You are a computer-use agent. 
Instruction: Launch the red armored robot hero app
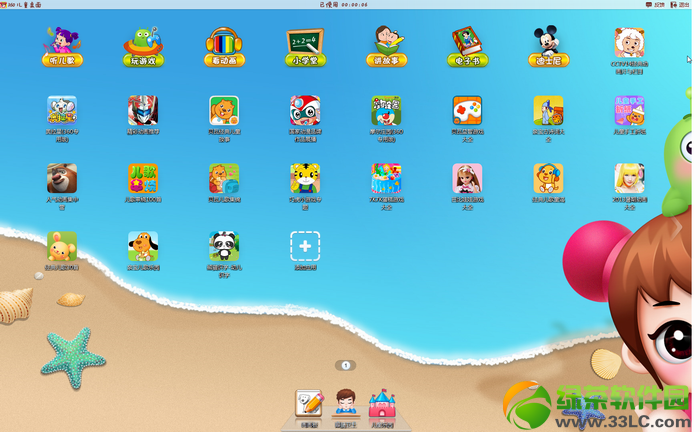click(x=143, y=110)
